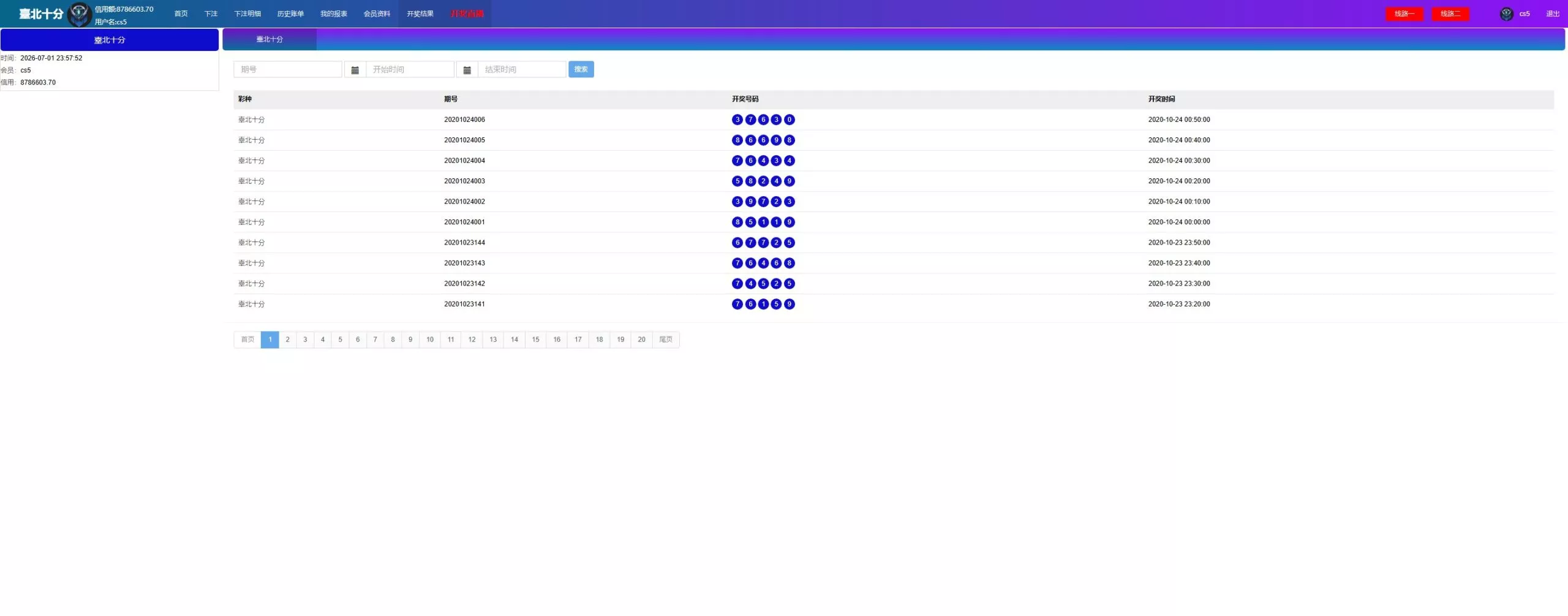Switch to 线路一 red button
Viewport: 1568px width, 616px height.
tap(1404, 13)
